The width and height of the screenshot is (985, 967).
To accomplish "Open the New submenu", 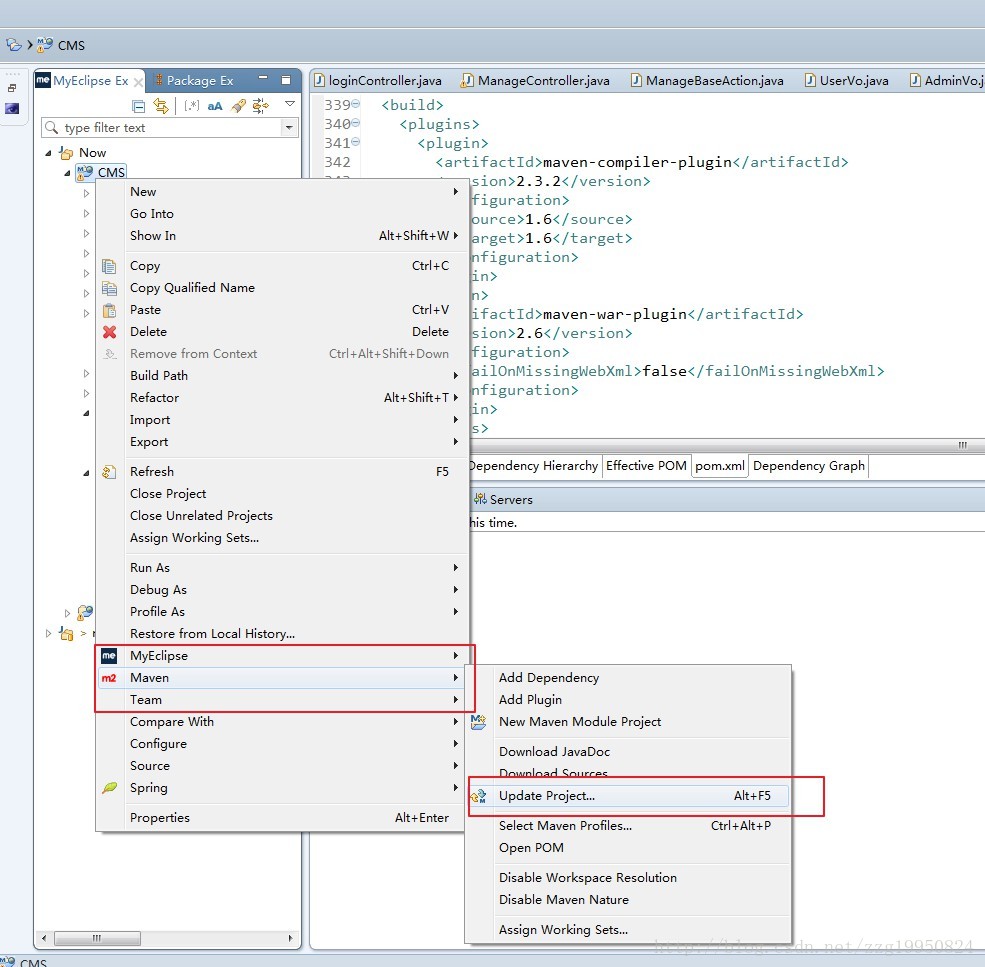I will (x=280, y=192).
